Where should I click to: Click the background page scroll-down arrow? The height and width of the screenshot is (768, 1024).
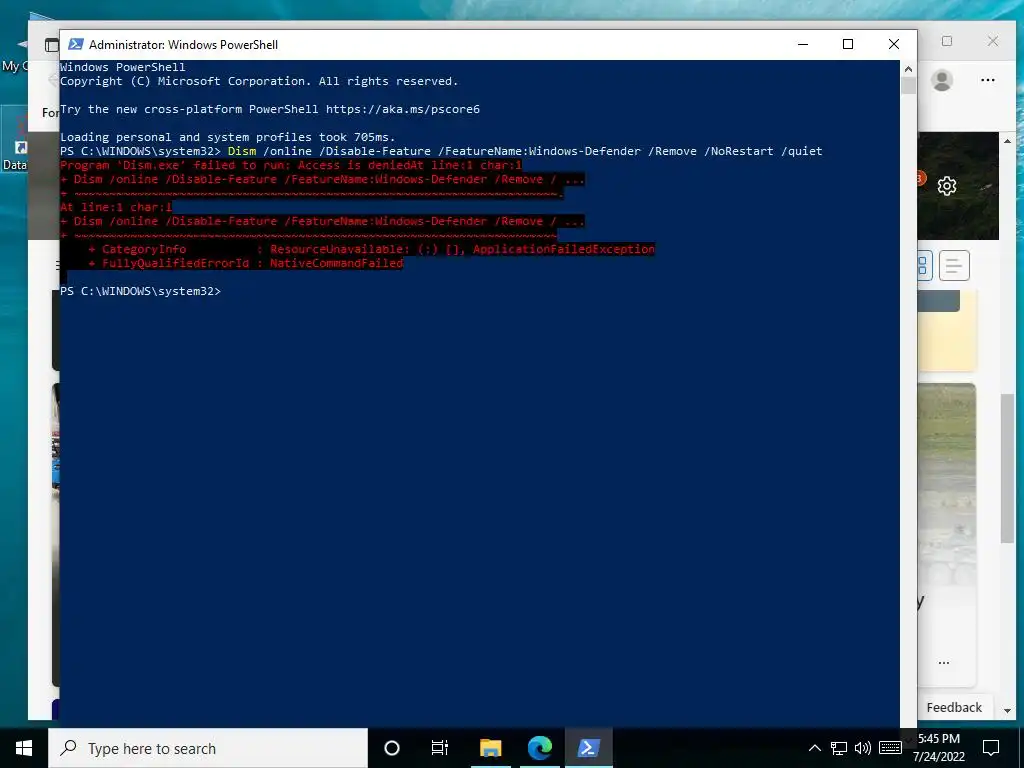tap(1007, 710)
